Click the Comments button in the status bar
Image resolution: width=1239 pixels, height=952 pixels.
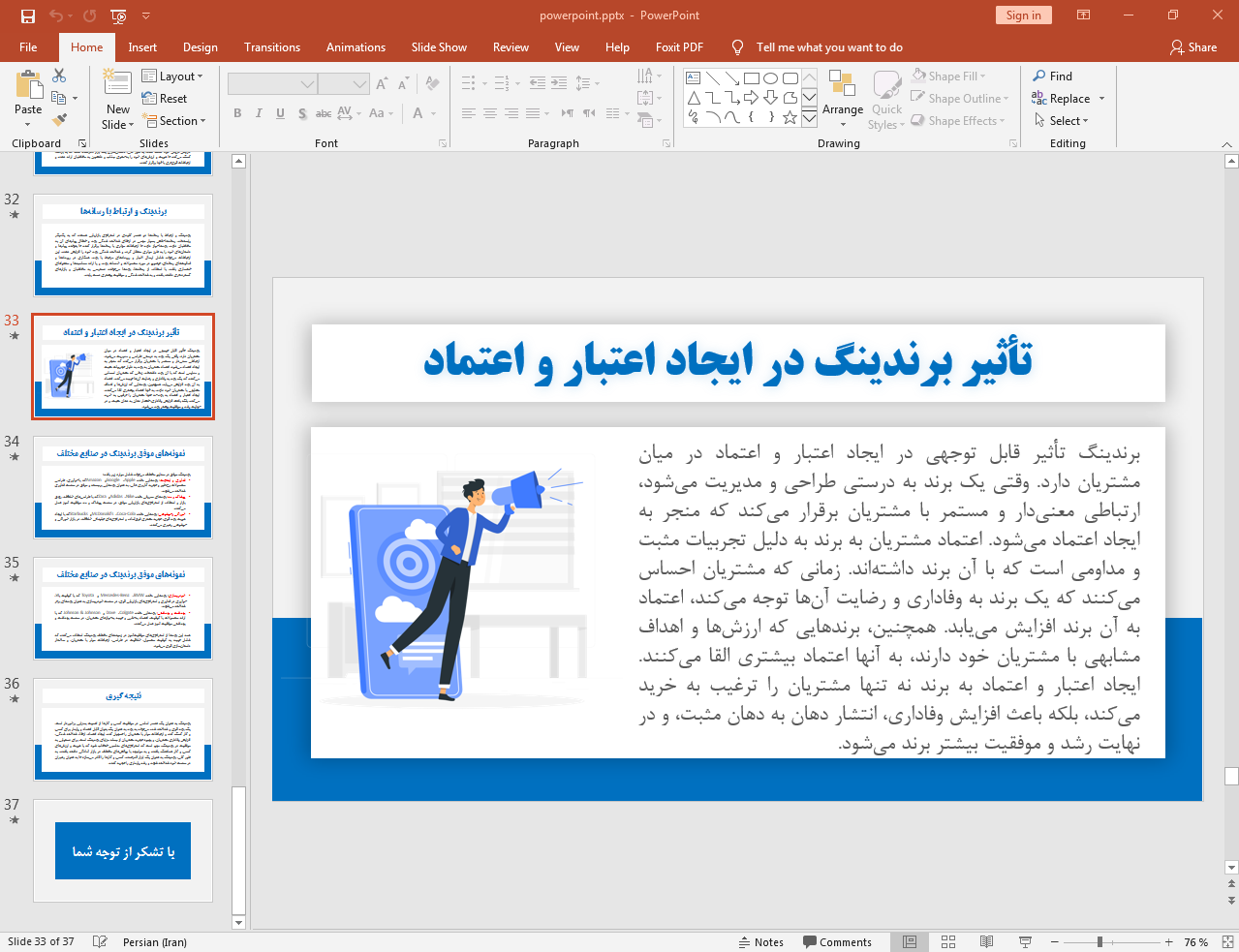[x=838, y=941]
